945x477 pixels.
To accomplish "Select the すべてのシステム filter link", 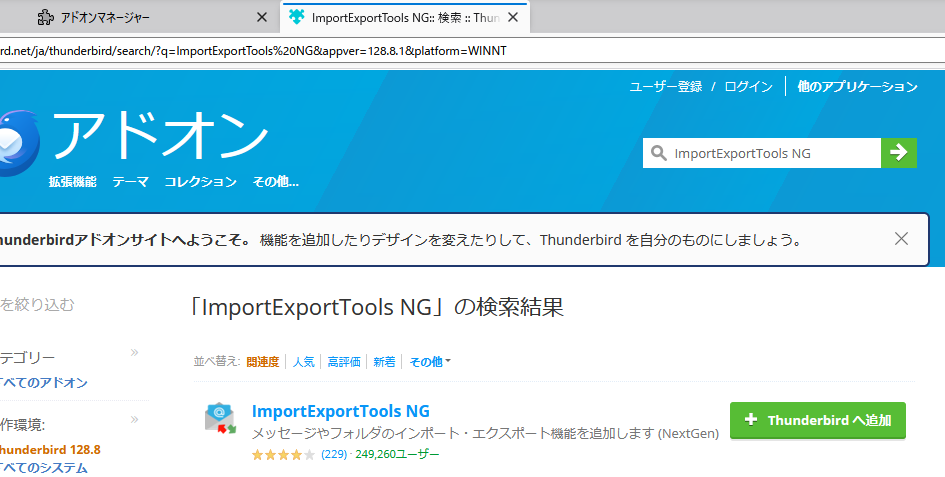I will [43, 468].
